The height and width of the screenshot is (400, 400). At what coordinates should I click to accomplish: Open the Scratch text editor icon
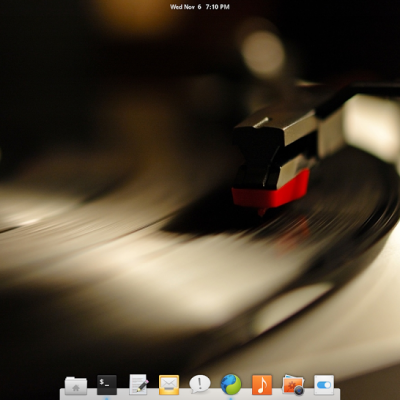point(138,385)
